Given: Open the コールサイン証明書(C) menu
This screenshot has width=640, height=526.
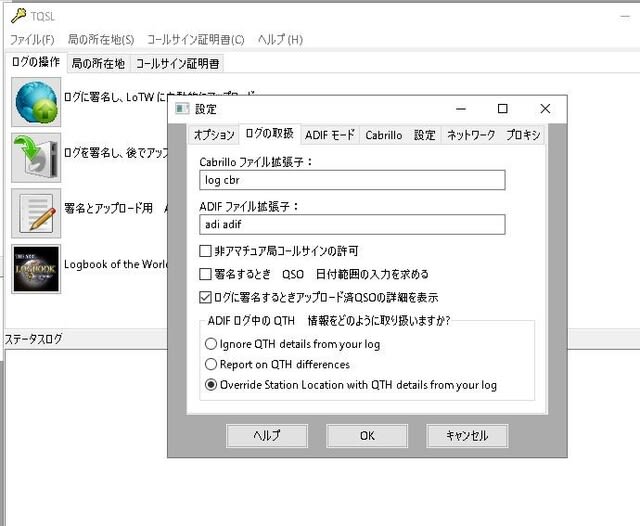Looking at the screenshot, I should pyautogui.click(x=195, y=40).
